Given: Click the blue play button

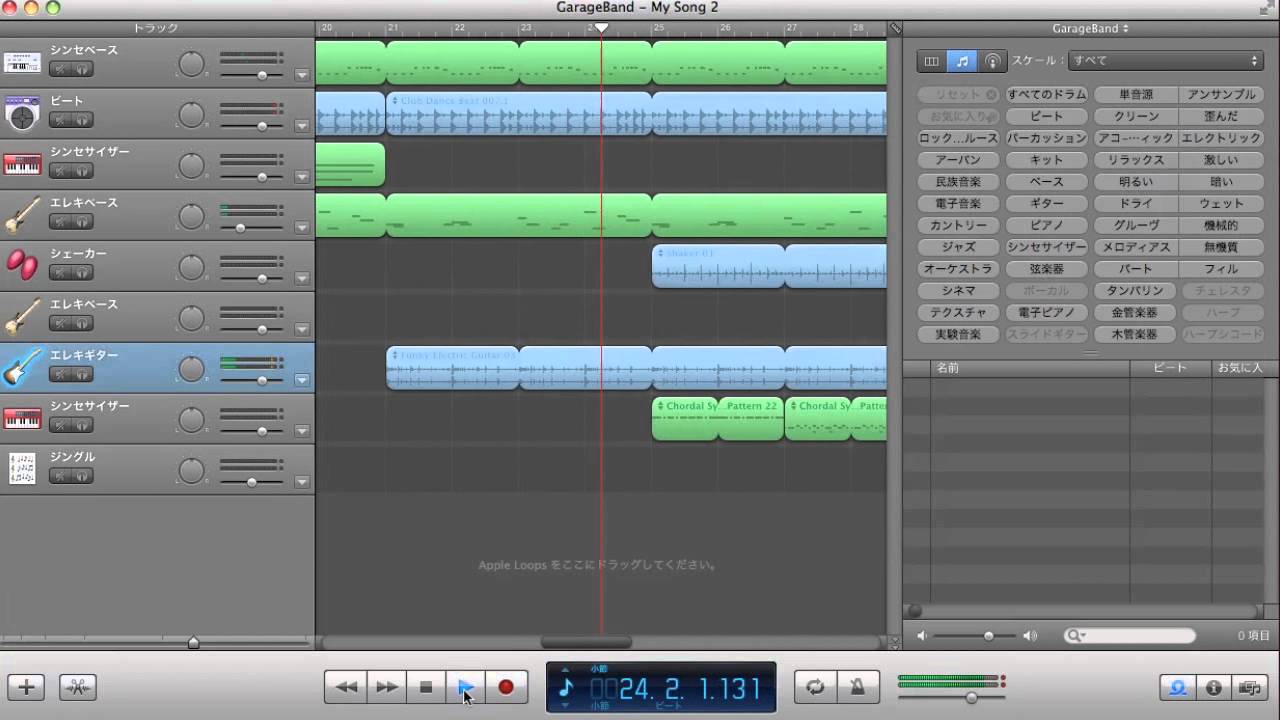Looking at the screenshot, I should 466,687.
